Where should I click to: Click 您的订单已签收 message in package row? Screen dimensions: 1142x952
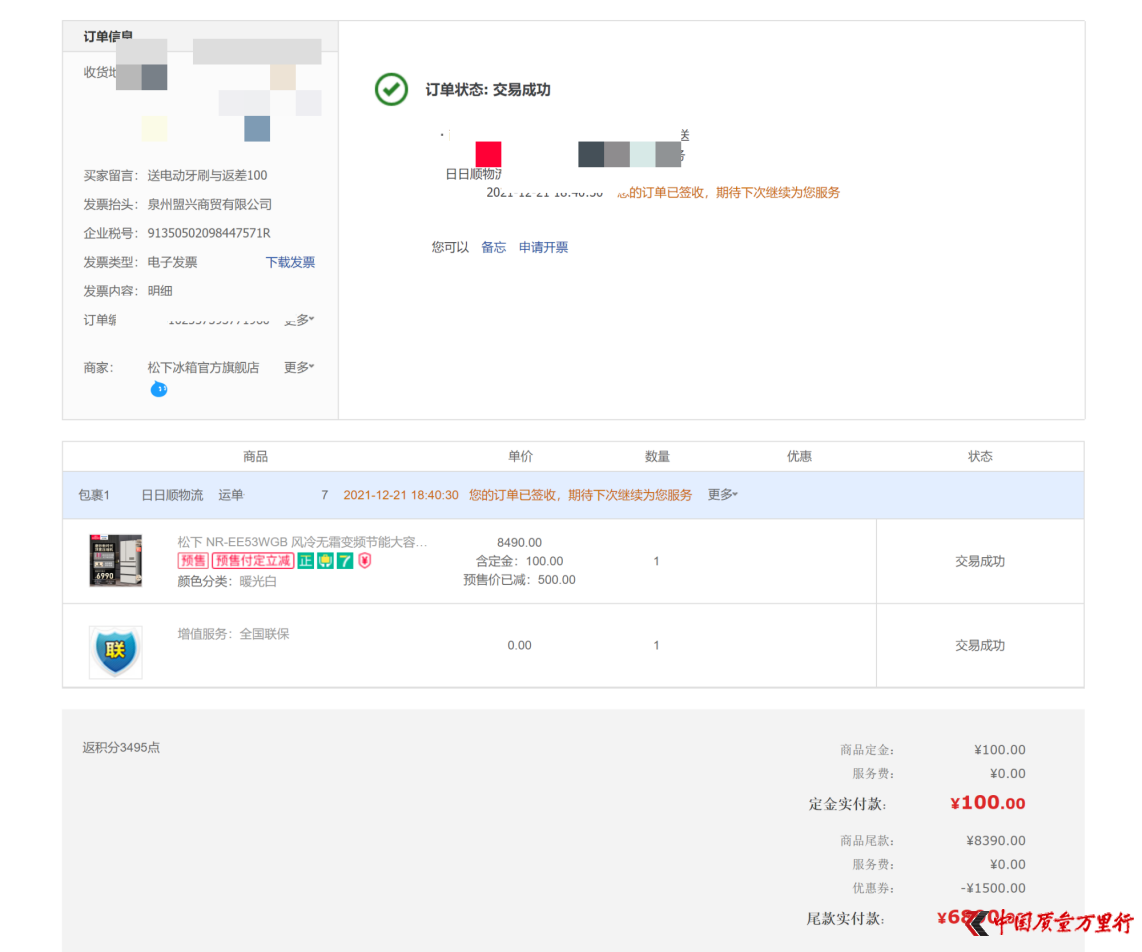[x=580, y=495]
